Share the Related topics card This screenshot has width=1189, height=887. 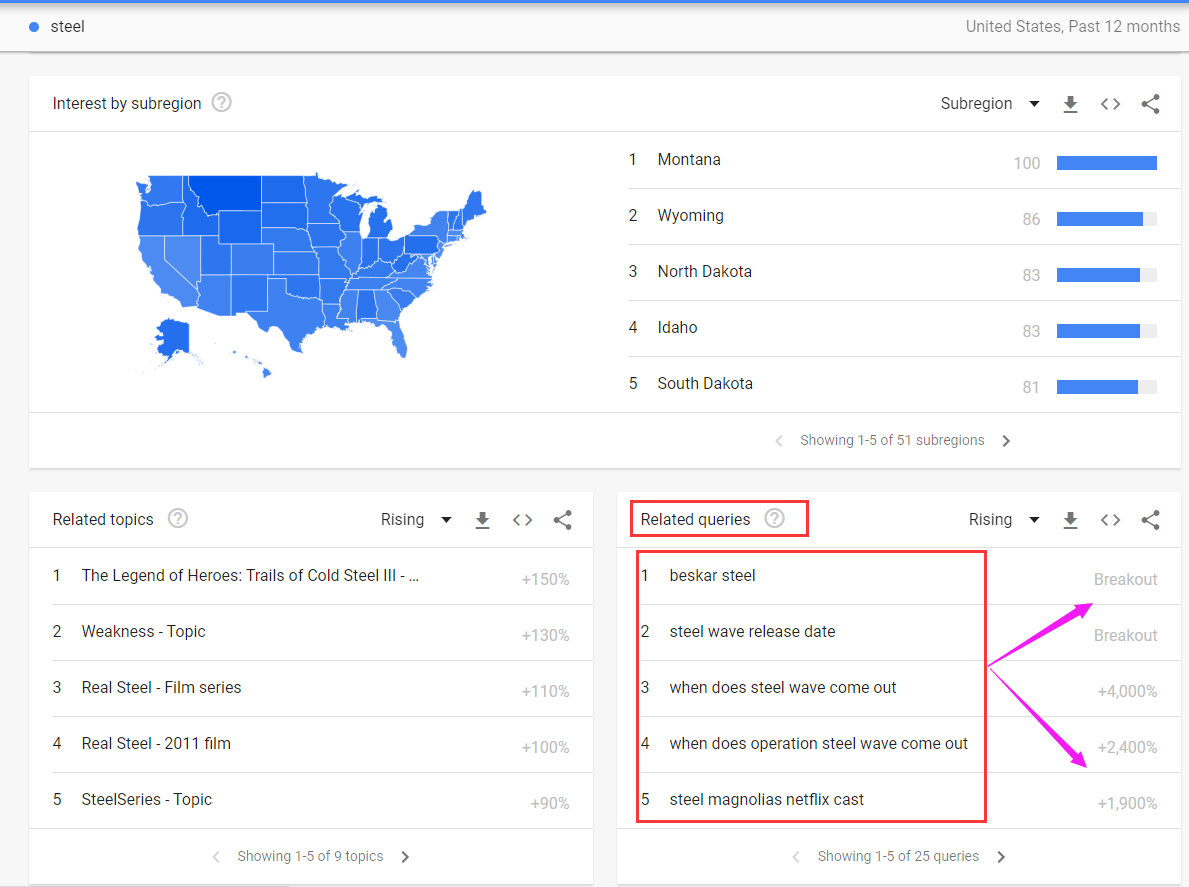click(x=562, y=520)
